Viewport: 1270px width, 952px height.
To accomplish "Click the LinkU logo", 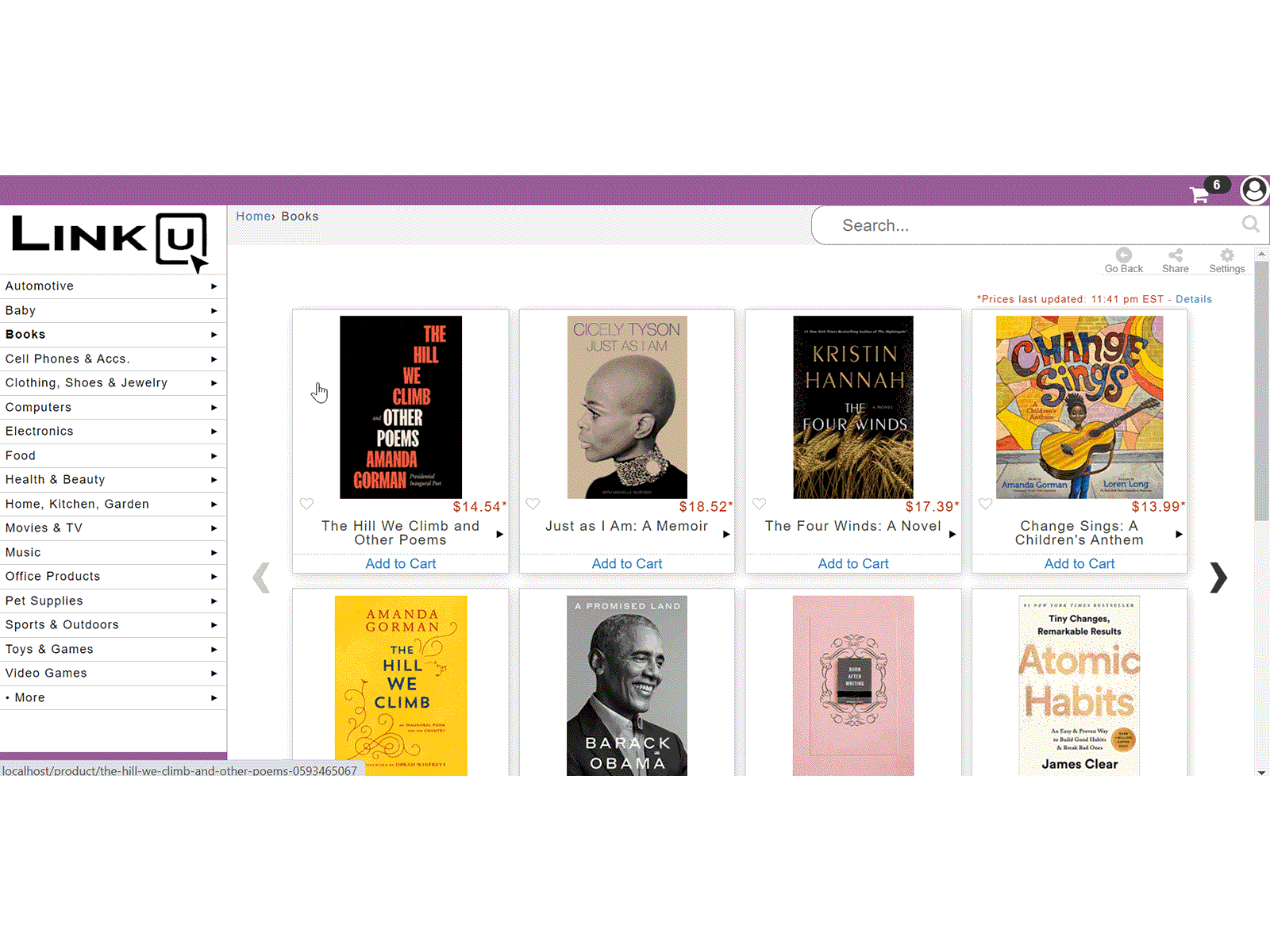I will pos(110,242).
